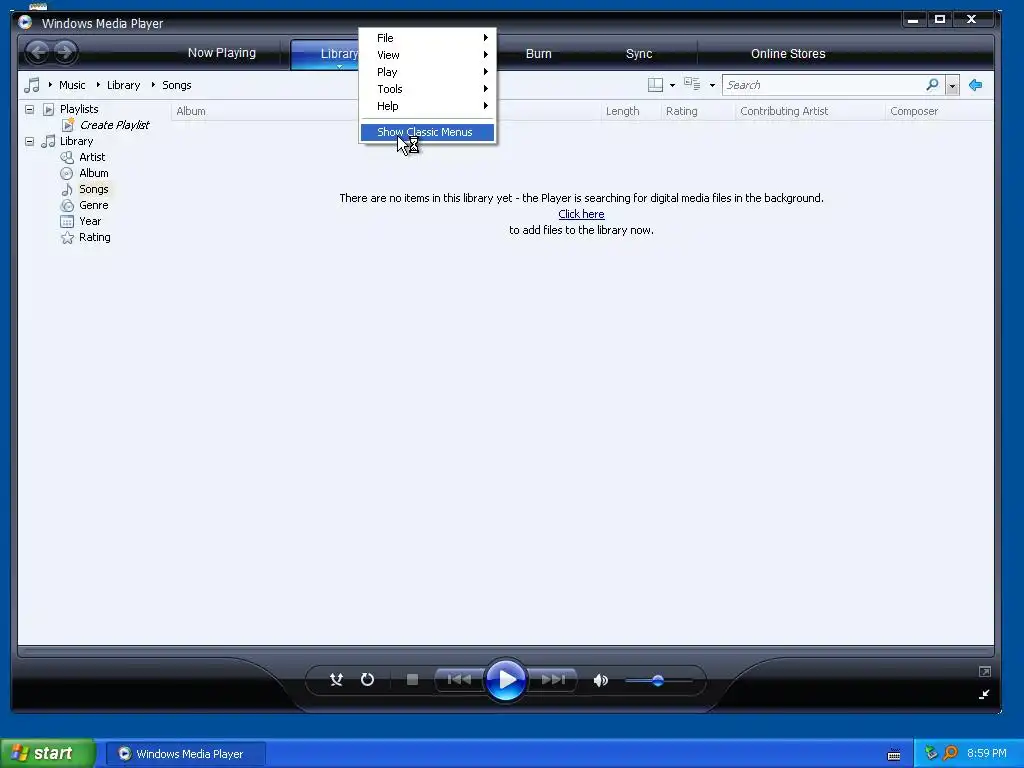Open the Help submenu
Screen dimensions: 1024x768
click(428, 106)
